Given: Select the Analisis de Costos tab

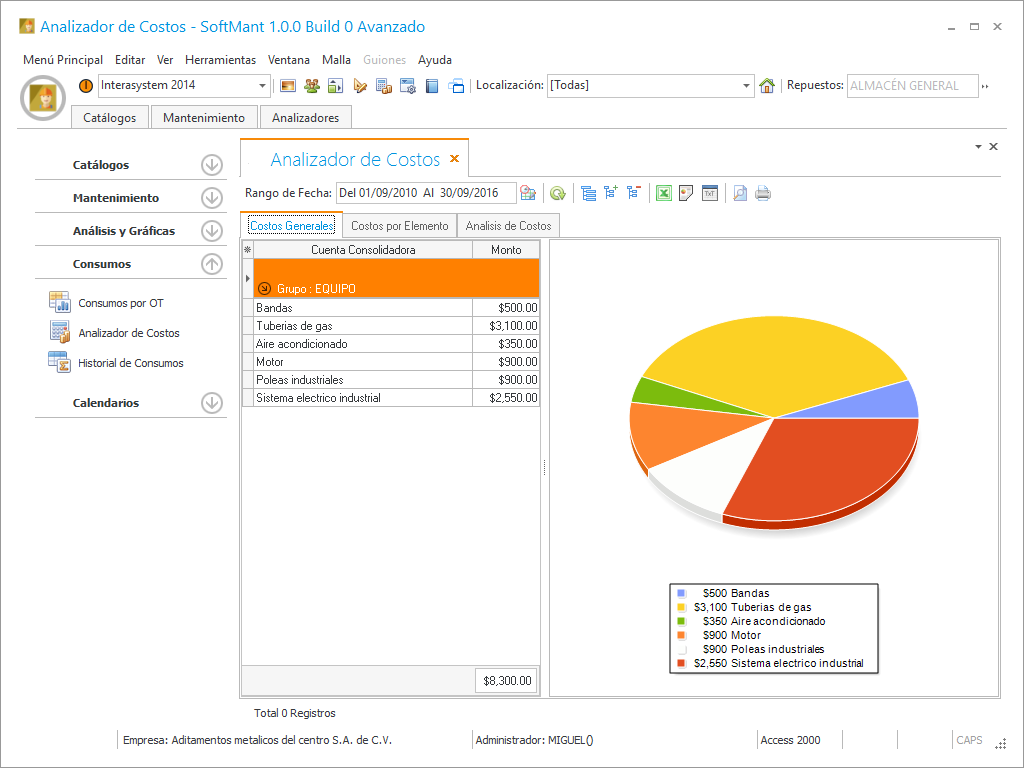Looking at the screenshot, I should tap(508, 226).
